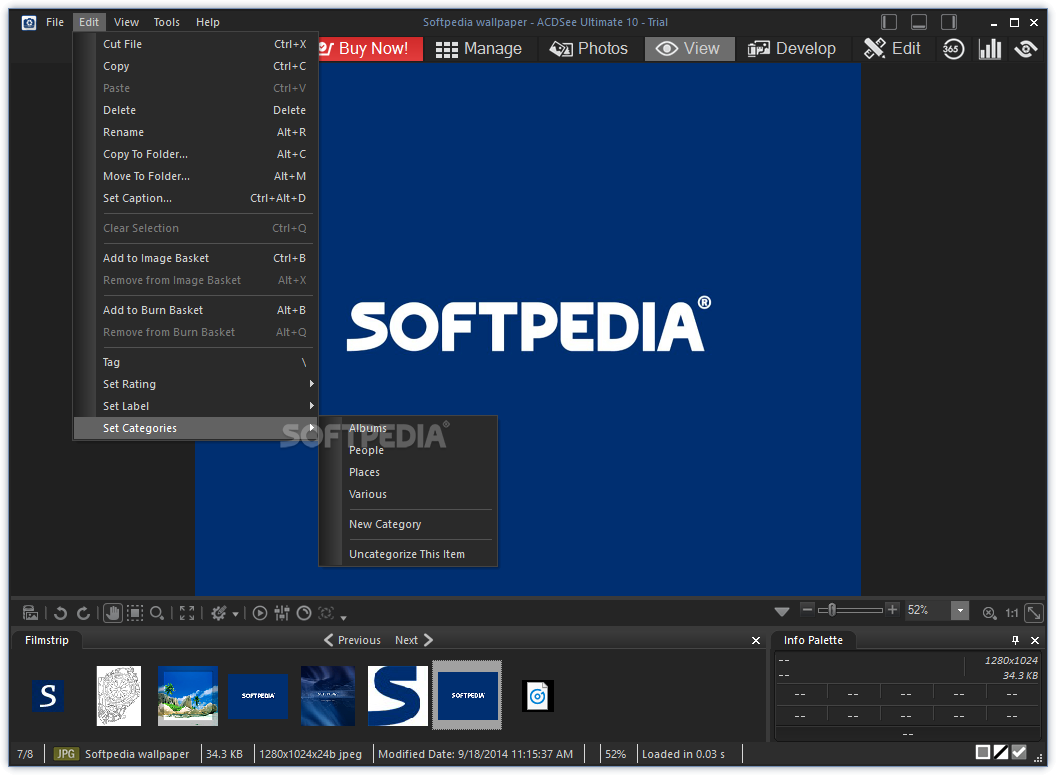Click the ACDSee application logo icon
This screenshot has height=775, width=1056.
[28, 23]
